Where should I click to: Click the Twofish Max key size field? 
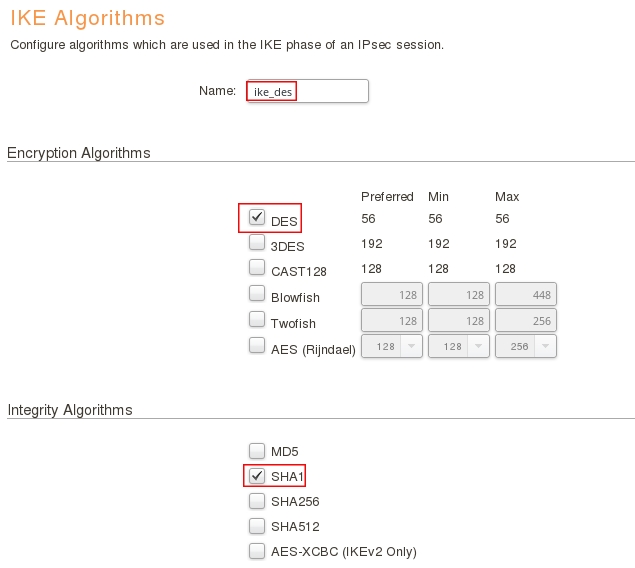[526, 320]
